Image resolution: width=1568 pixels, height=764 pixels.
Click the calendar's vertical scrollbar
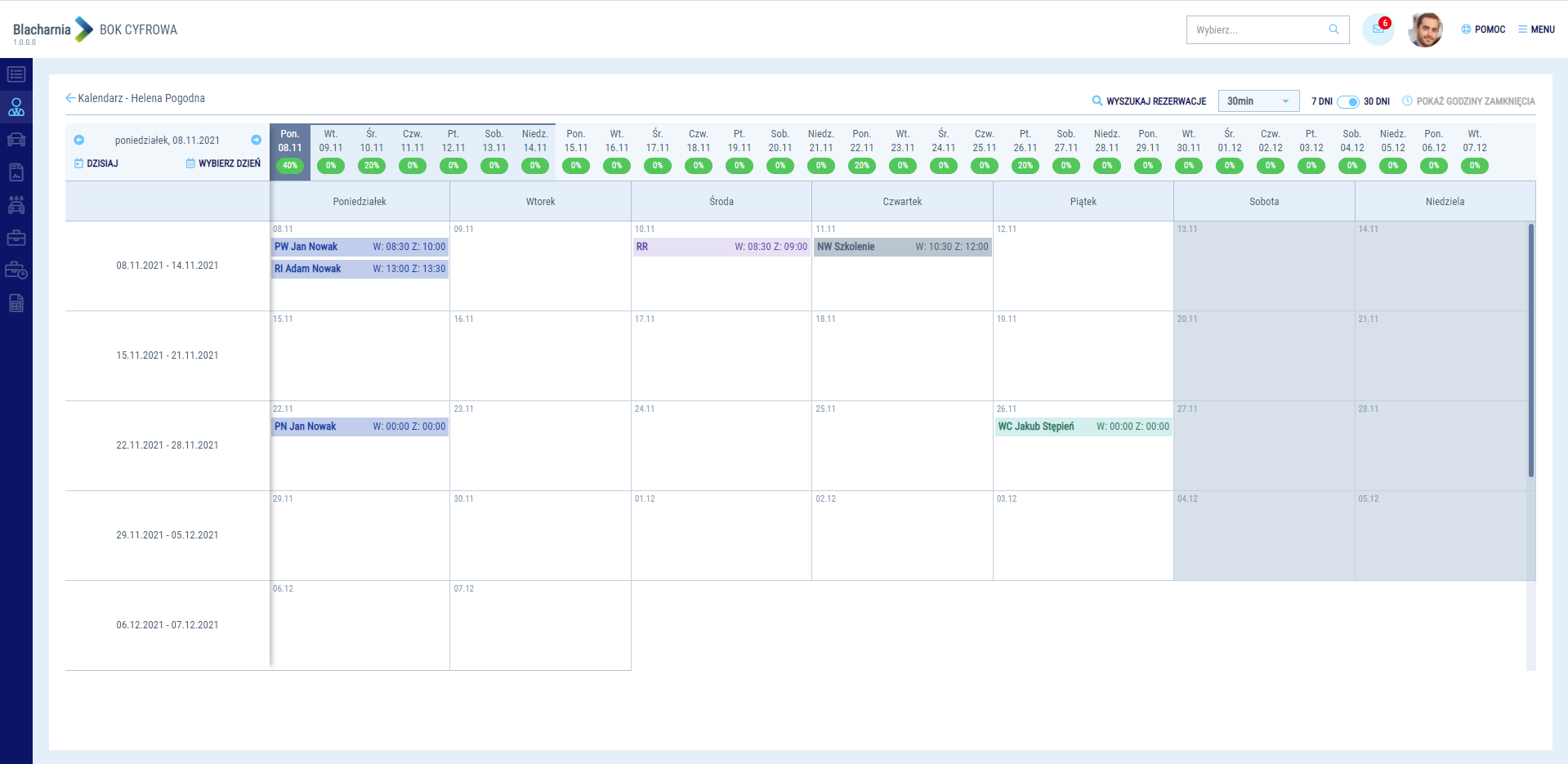click(1530, 351)
